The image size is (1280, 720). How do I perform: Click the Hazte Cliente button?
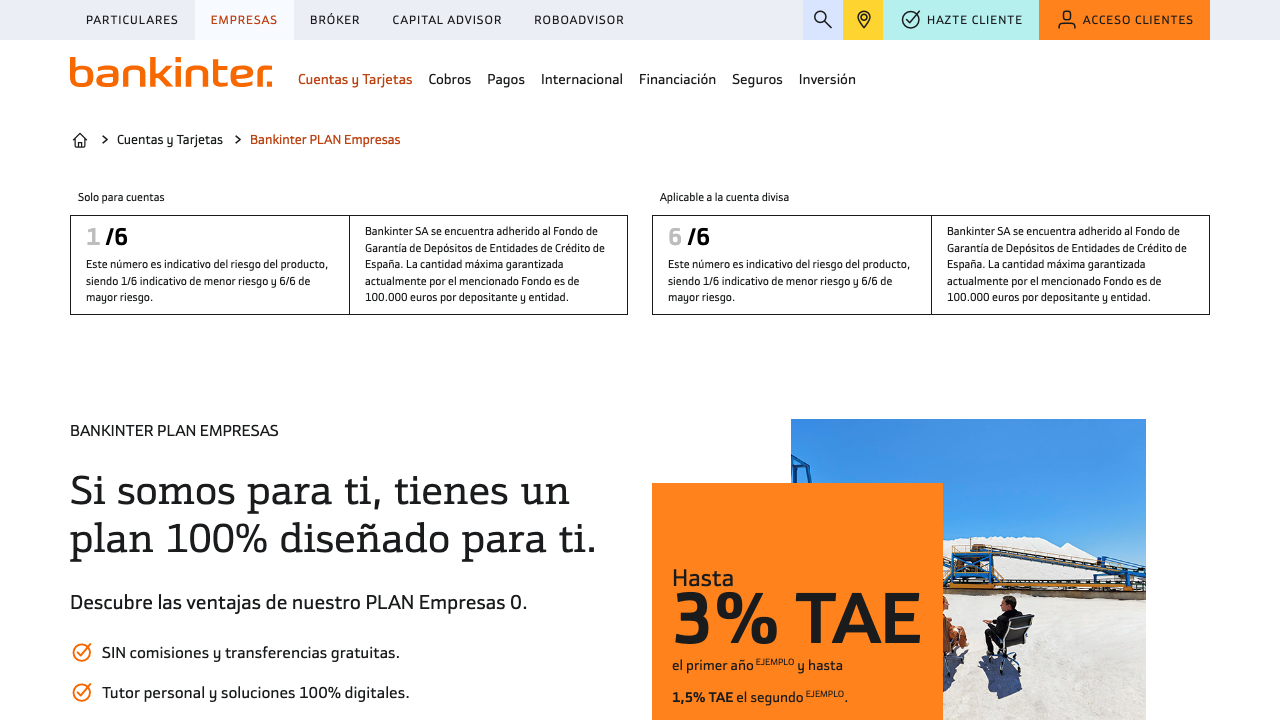point(961,20)
